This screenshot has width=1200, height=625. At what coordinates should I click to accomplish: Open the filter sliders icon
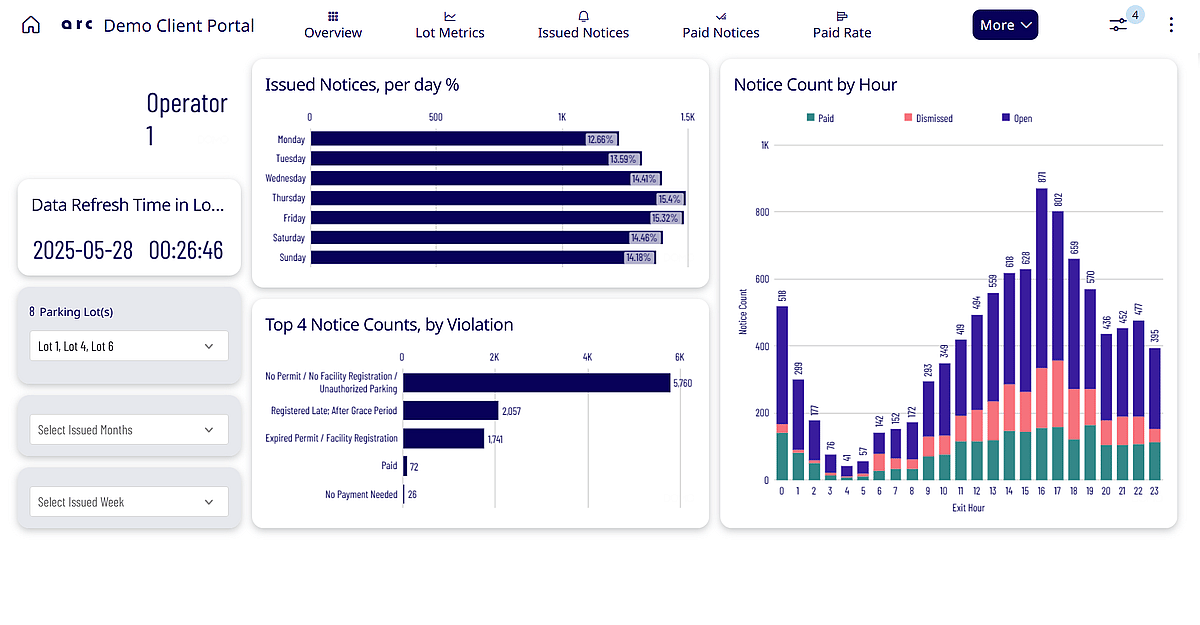coord(1119,26)
